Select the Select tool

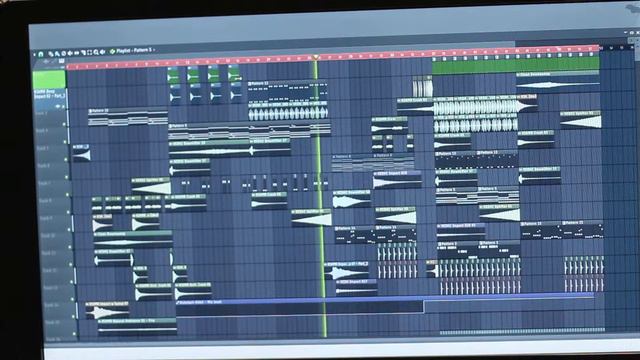pos(89,52)
